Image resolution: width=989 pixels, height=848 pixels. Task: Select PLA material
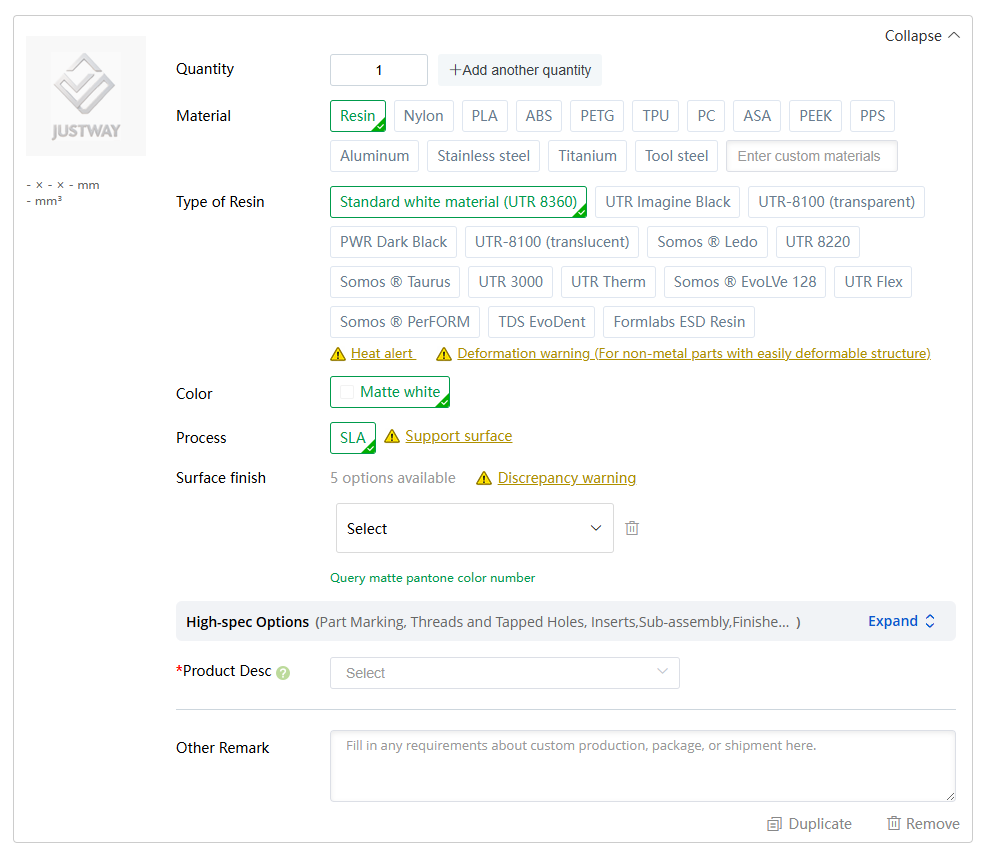(x=484, y=116)
